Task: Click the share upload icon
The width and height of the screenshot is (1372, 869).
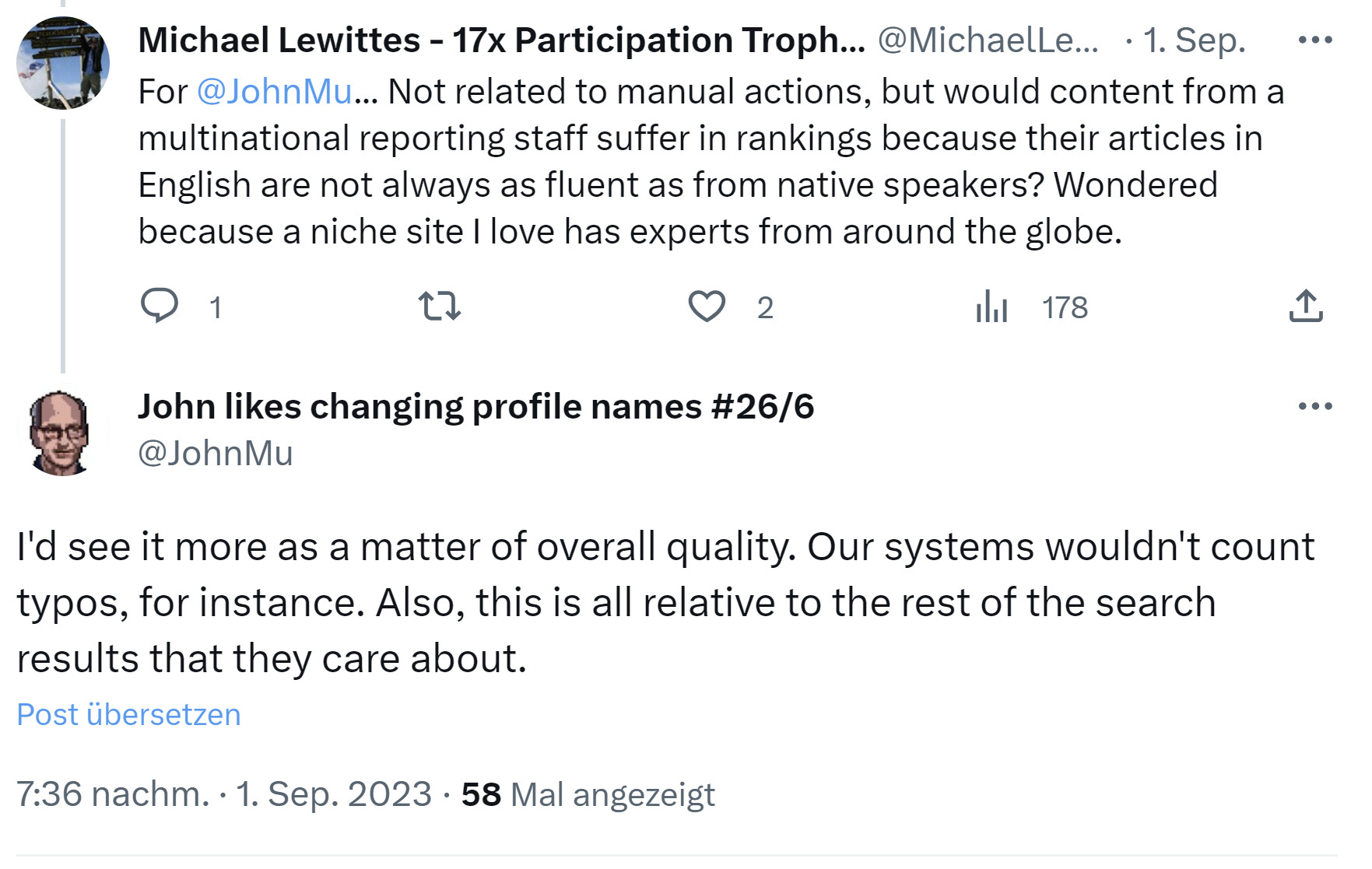Action: [1305, 307]
